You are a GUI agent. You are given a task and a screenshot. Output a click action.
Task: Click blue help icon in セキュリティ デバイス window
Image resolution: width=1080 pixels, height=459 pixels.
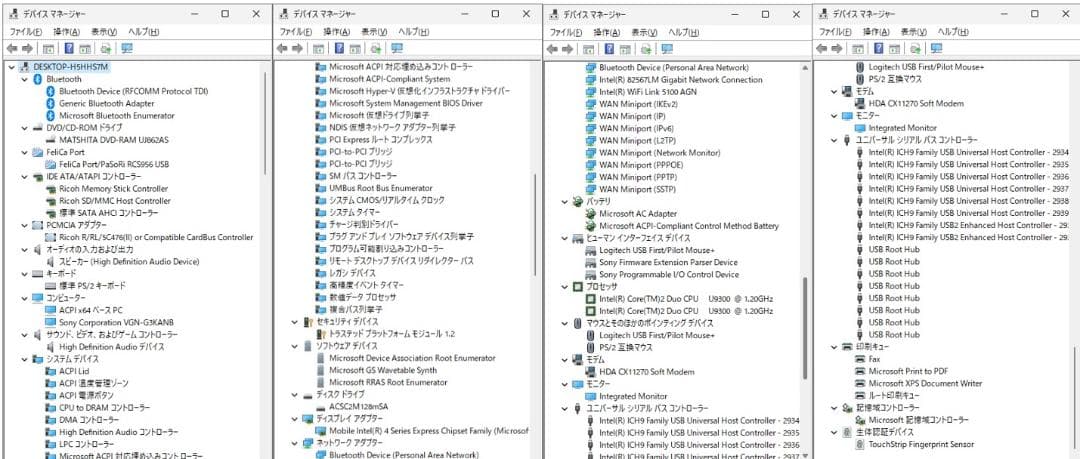tap(339, 48)
